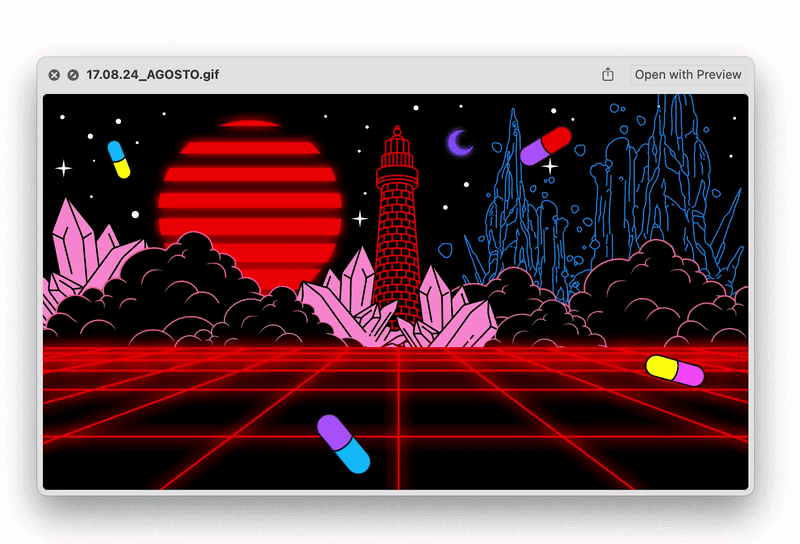
Task: Click the Share icon in the title bar
Action: coord(608,75)
